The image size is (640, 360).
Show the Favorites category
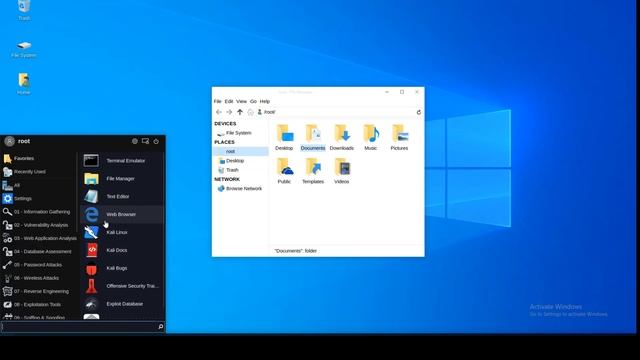(39, 158)
